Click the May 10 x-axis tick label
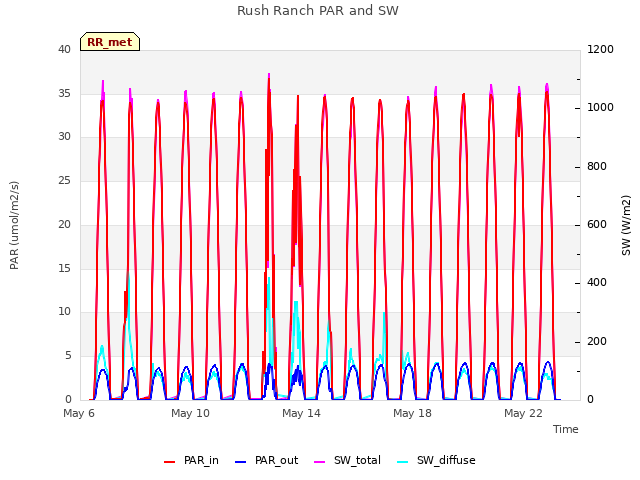The height and width of the screenshot is (480, 640). [190, 413]
